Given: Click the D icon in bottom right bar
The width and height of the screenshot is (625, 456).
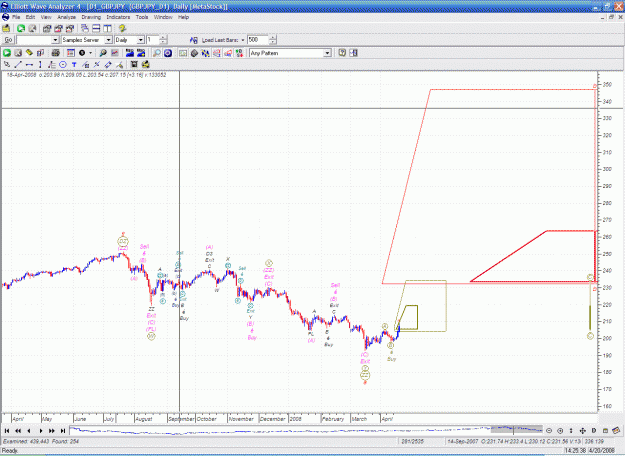Looking at the screenshot, I should (594, 430).
